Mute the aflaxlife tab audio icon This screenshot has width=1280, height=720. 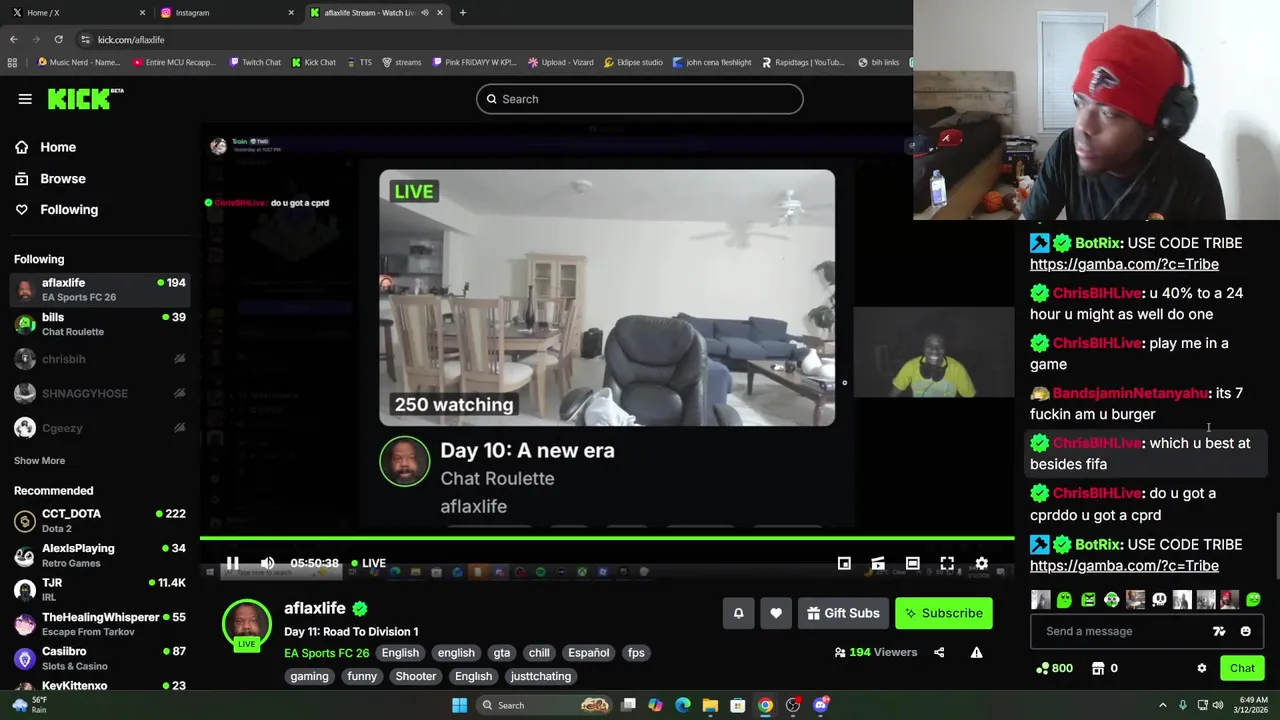click(425, 13)
